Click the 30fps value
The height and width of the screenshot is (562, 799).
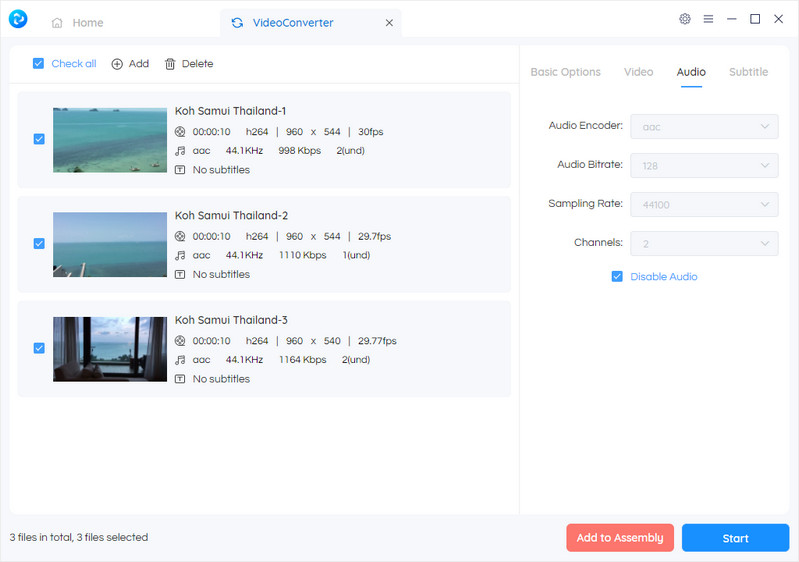(x=370, y=132)
